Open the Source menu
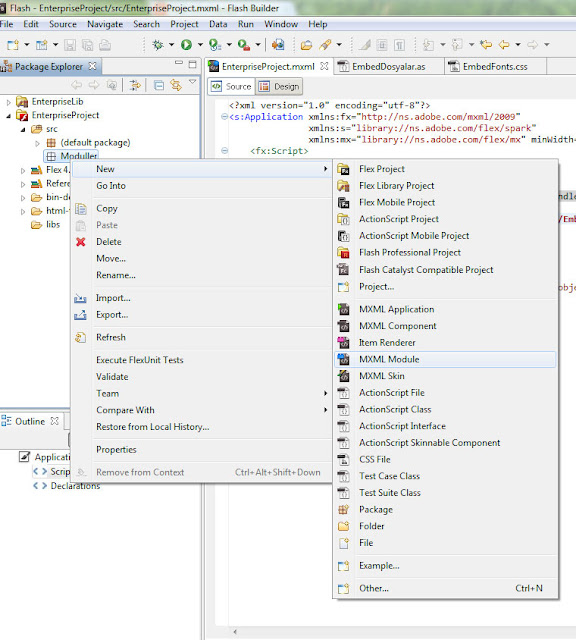The image size is (576, 640). coord(63,24)
